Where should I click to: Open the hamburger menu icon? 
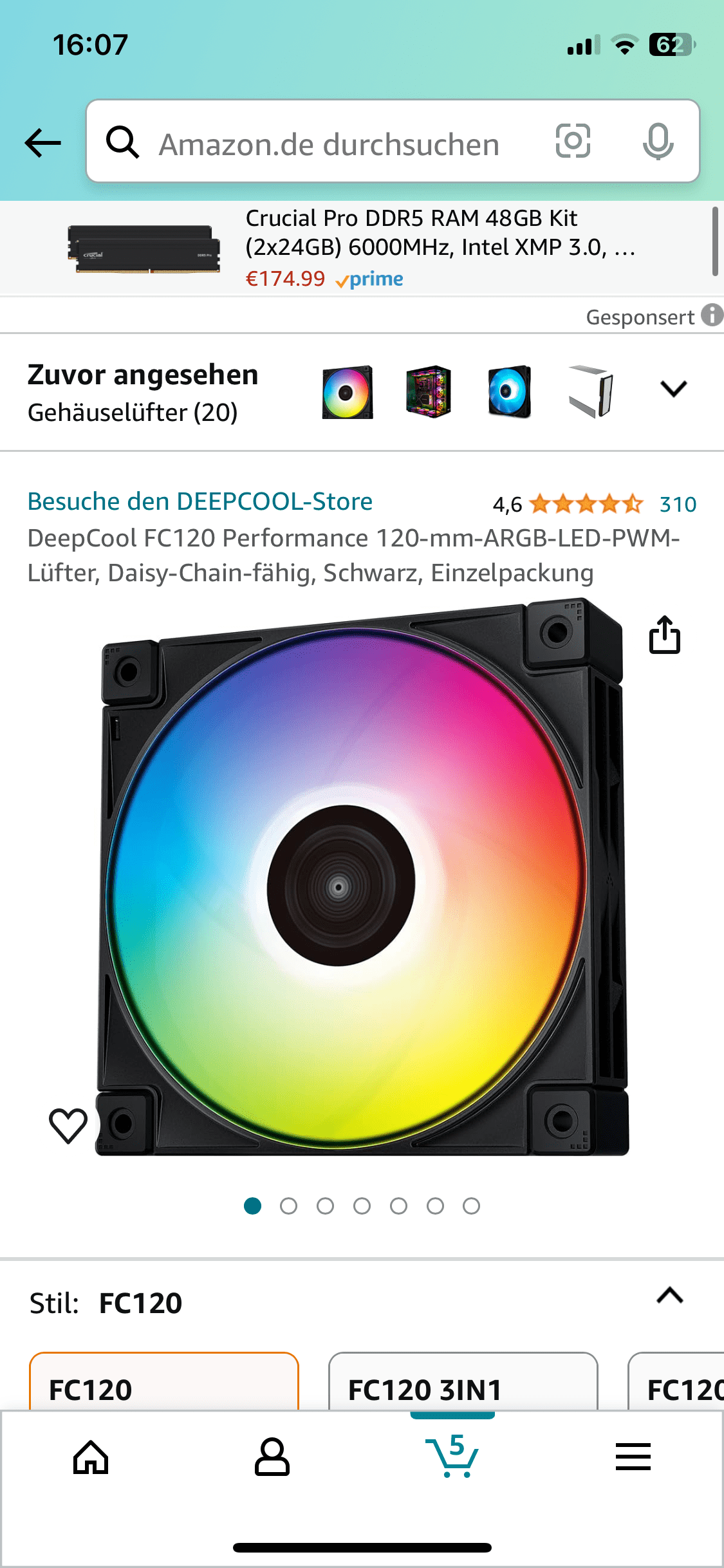click(633, 1457)
